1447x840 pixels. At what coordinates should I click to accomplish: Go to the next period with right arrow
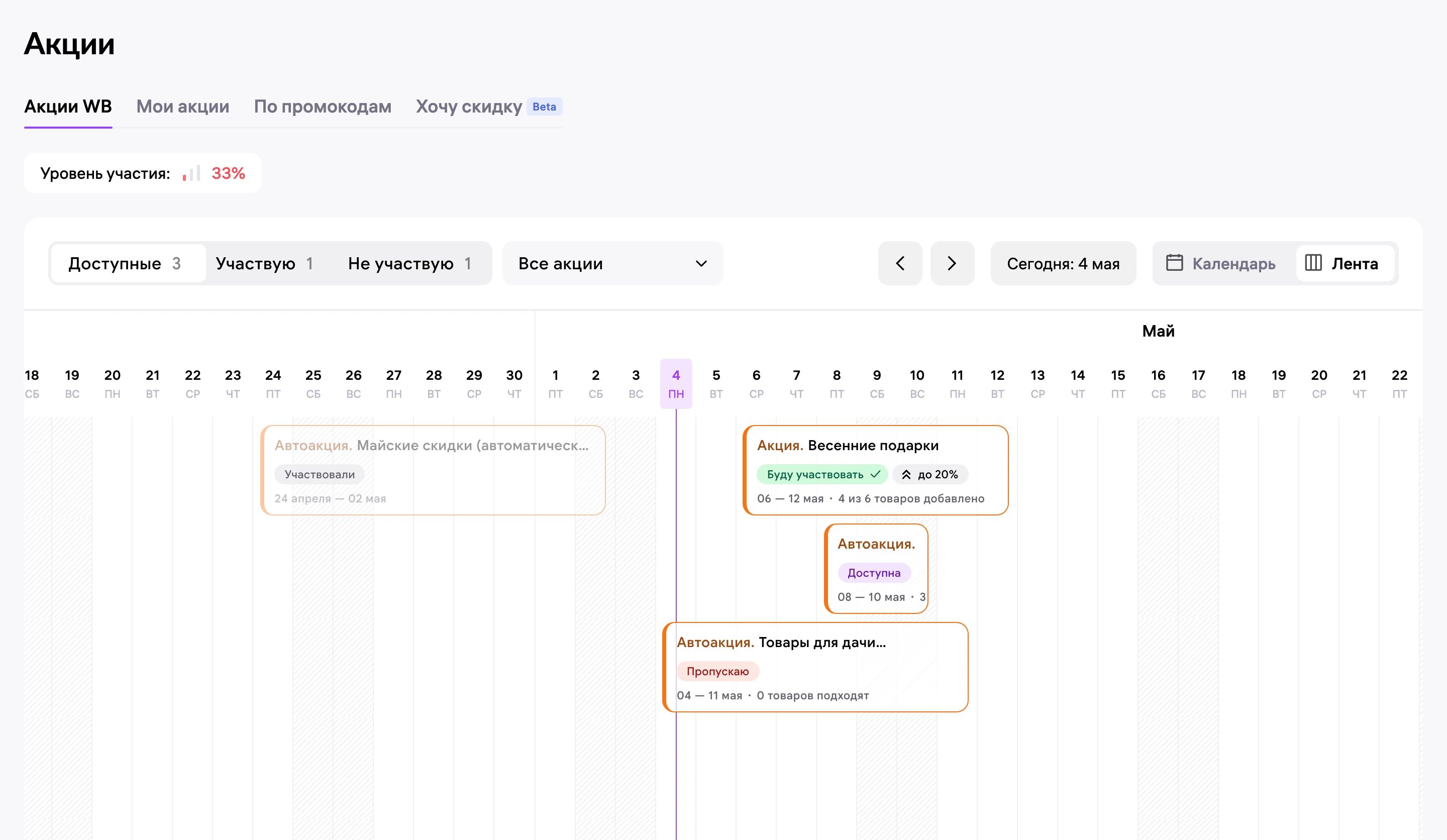[x=952, y=264]
